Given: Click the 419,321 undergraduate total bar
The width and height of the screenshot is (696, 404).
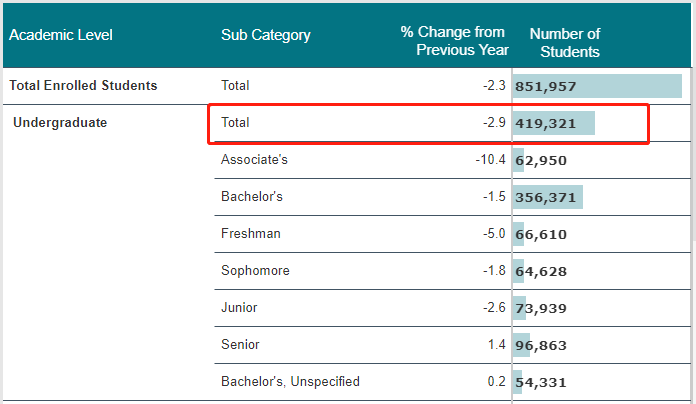Looking at the screenshot, I should (x=554, y=123).
